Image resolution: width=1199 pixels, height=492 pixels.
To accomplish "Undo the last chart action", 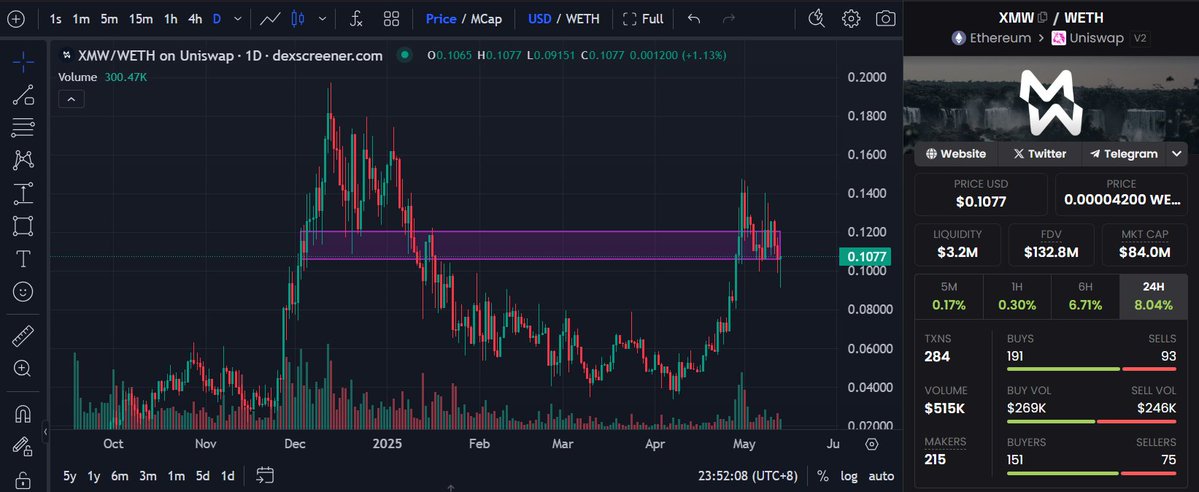I will tap(694, 19).
